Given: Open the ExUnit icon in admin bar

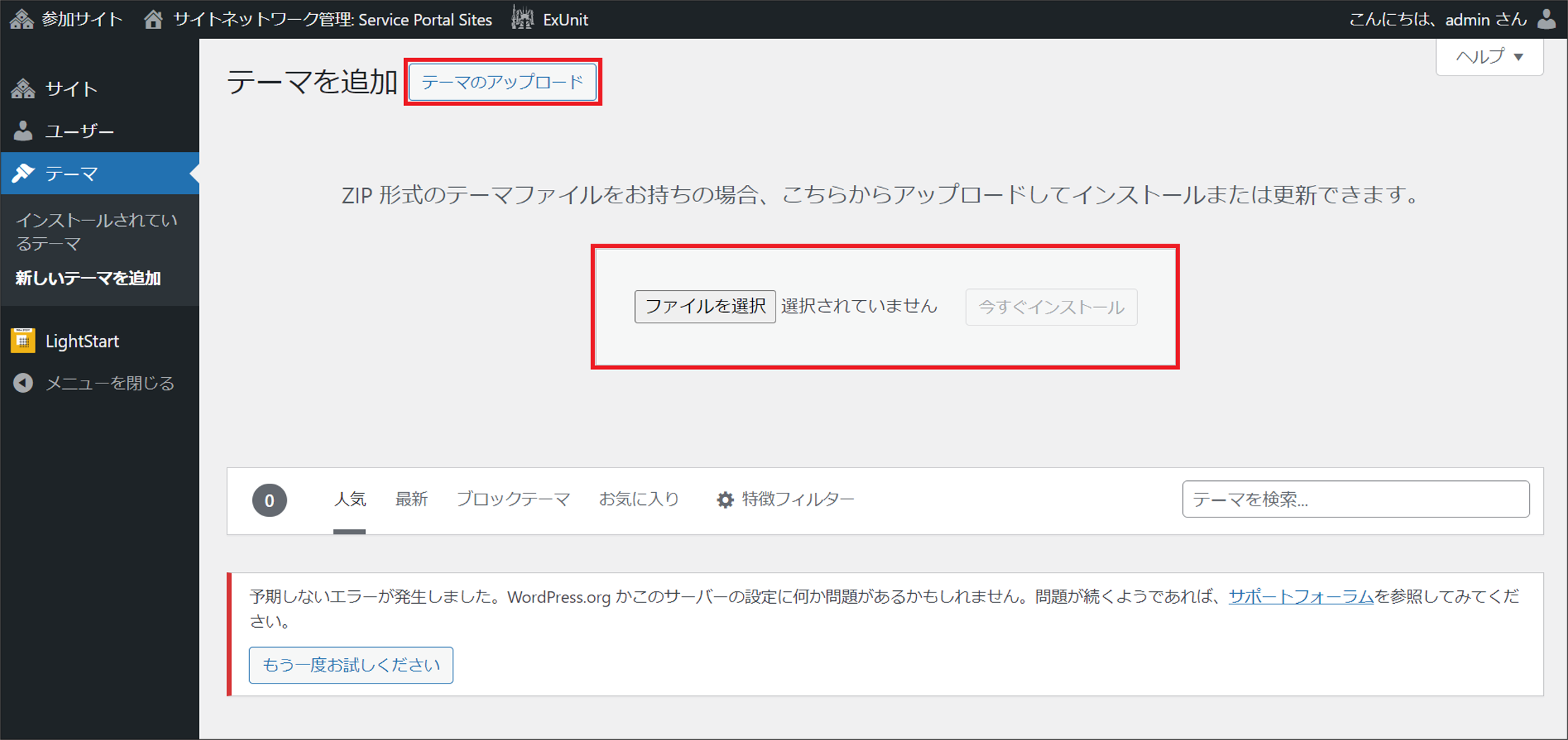Looking at the screenshot, I should click(x=523, y=19).
